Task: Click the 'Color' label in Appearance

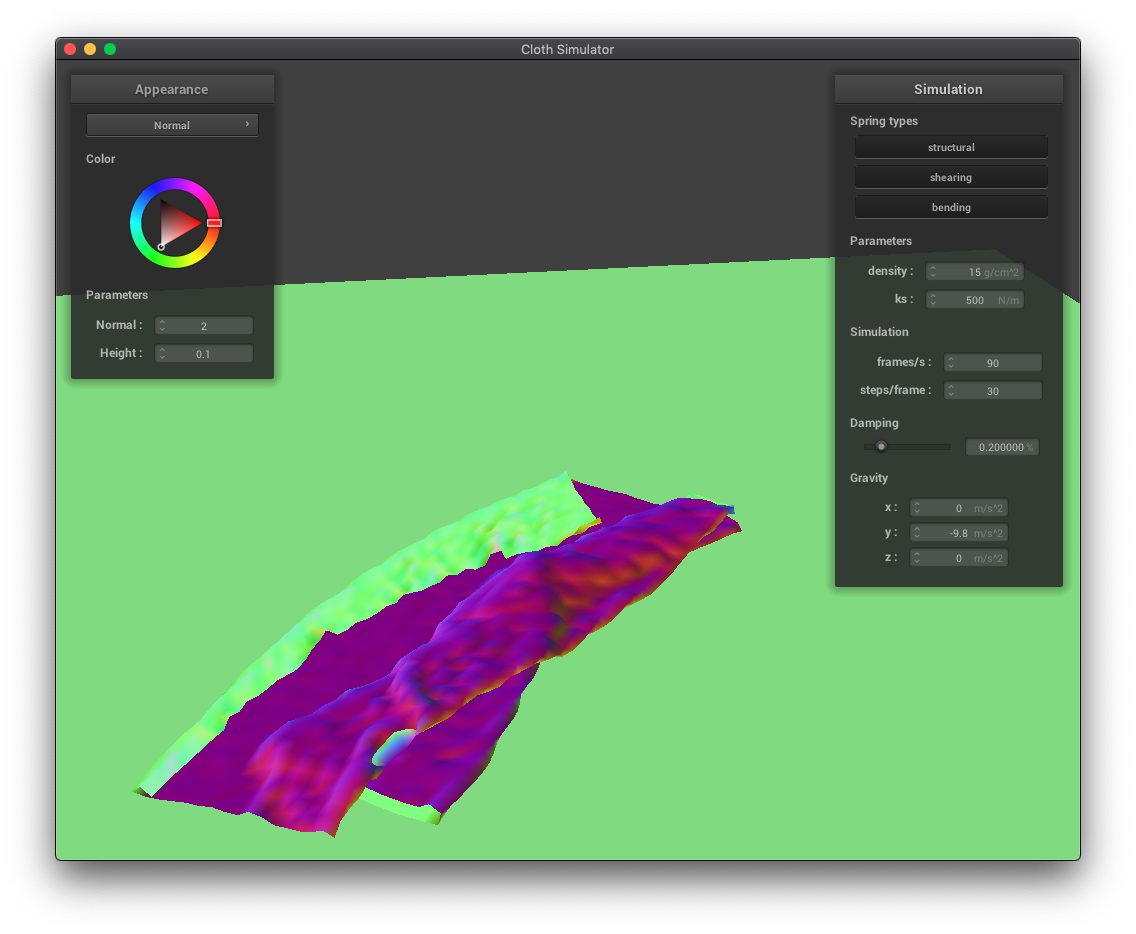Action: pyautogui.click(x=101, y=159)
